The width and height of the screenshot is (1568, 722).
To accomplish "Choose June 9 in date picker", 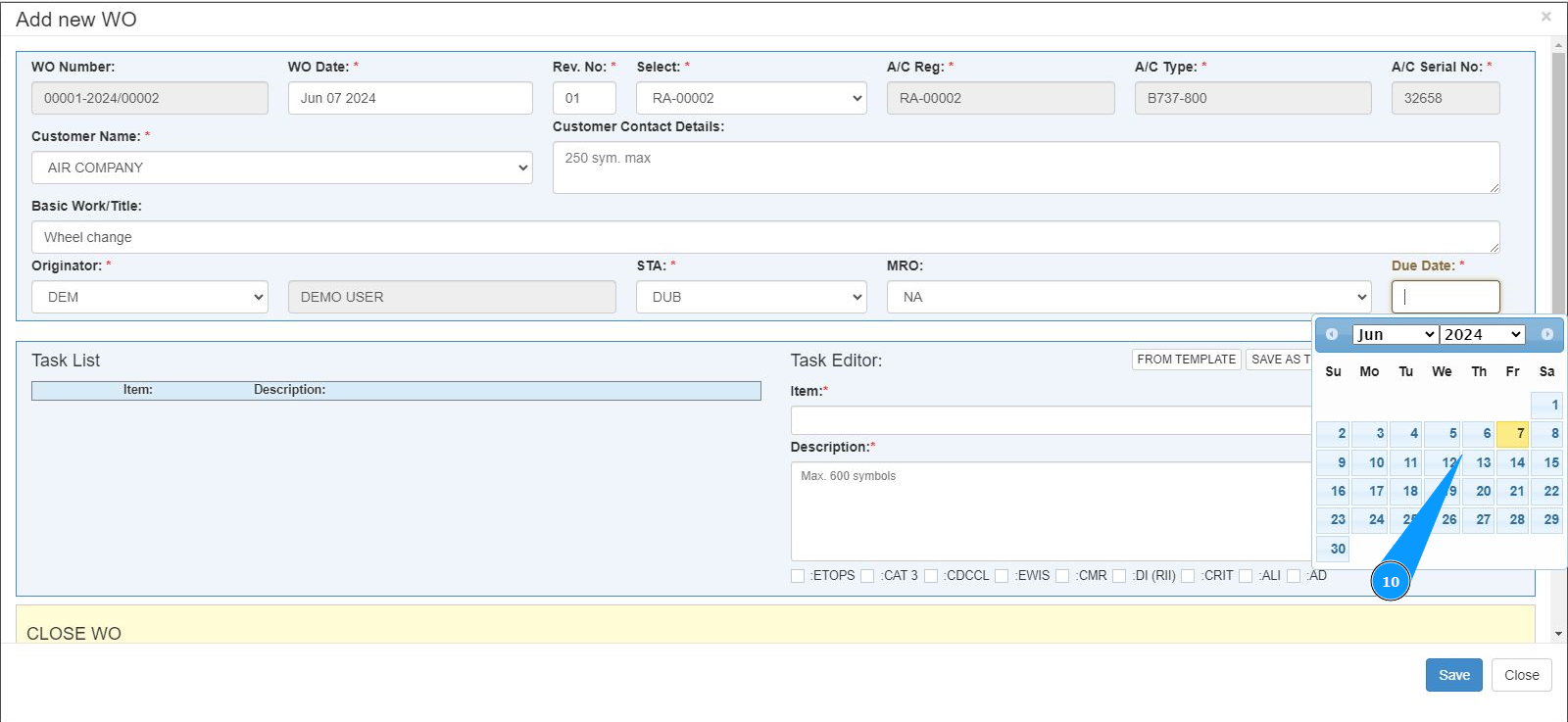I will tap(1333, 462).
